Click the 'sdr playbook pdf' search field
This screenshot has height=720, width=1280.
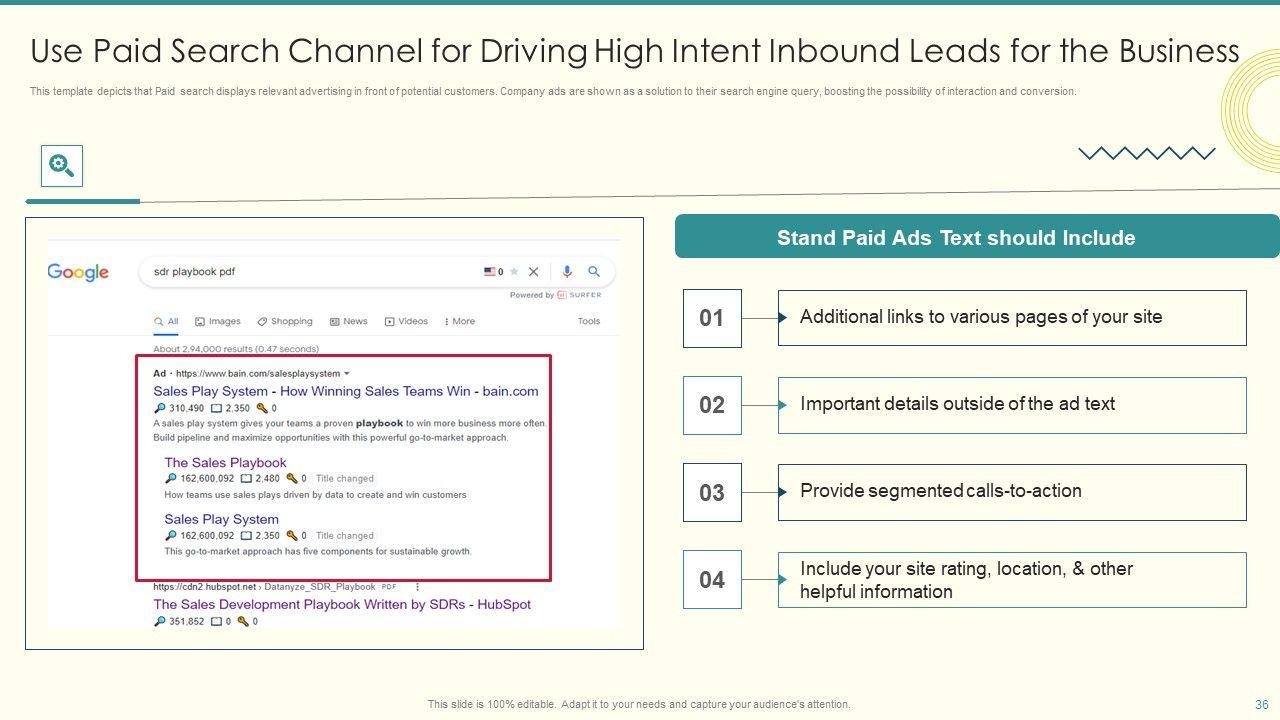click(300, 271)
